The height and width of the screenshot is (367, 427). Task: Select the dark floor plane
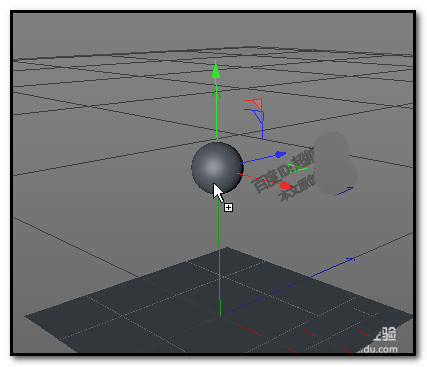click(218, 300)
